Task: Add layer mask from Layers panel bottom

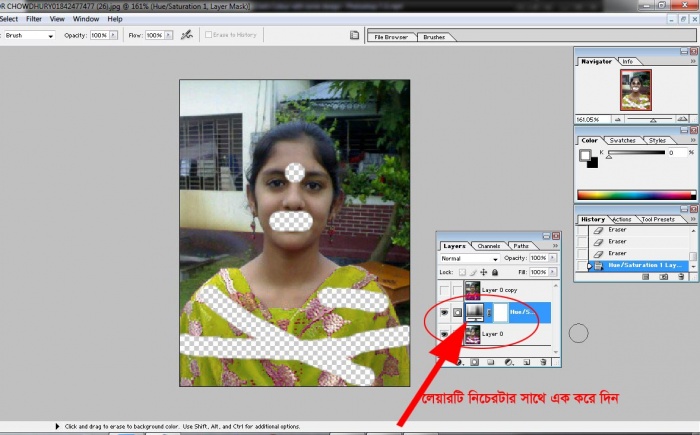Action: 475,362
